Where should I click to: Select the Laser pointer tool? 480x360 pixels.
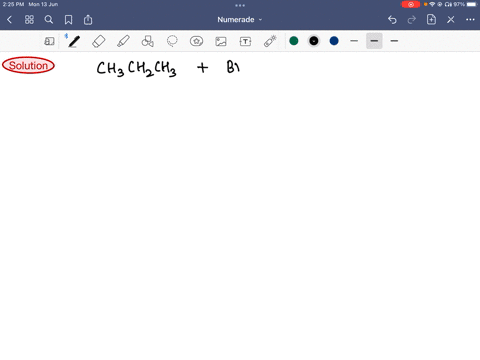coord(270,41)
